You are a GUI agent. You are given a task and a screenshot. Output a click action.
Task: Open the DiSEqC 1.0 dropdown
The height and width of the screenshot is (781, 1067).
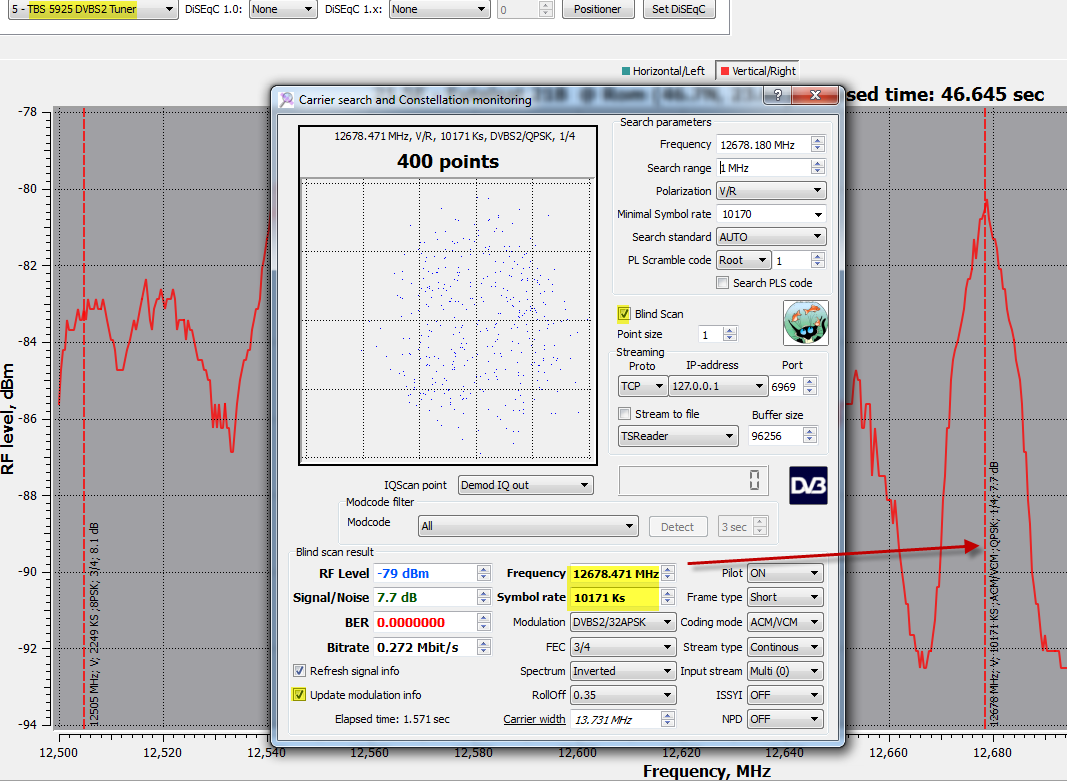[x=282, y=10]
